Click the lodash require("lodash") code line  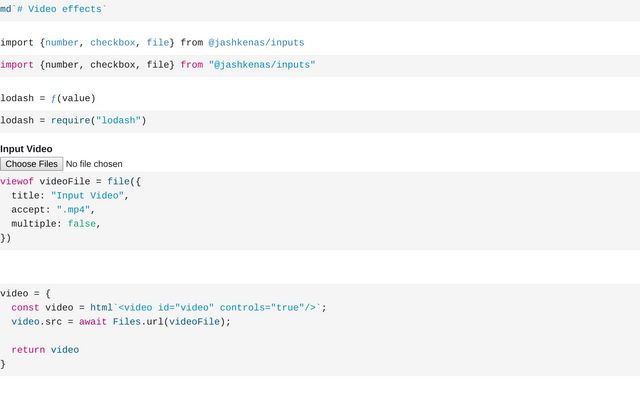(73, 120)
